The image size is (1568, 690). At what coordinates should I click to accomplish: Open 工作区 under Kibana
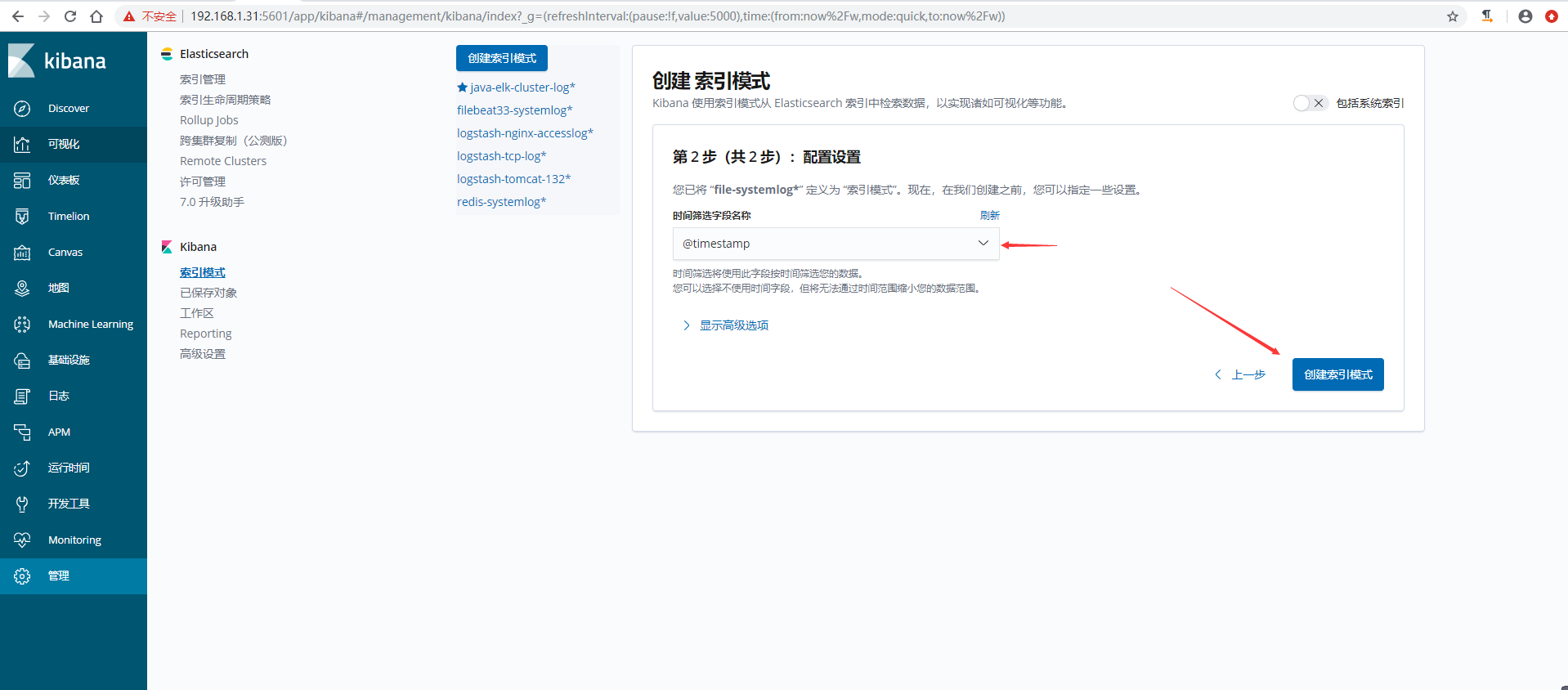tap(197, 313)
